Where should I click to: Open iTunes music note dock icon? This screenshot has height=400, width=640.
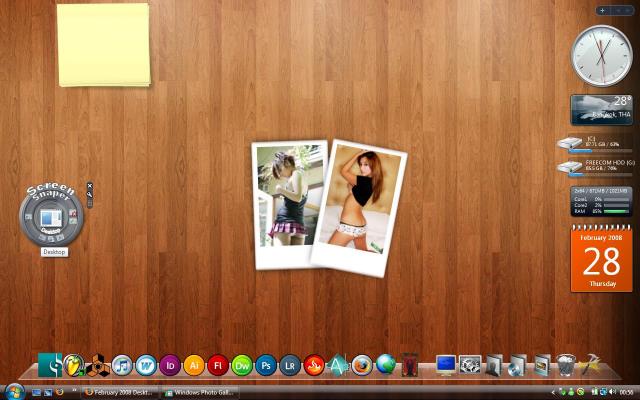122,365
